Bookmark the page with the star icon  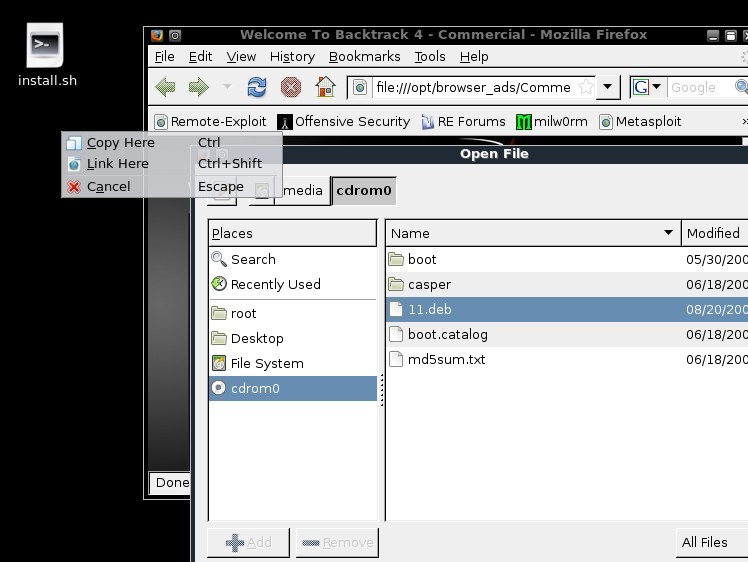click(585, 87)
